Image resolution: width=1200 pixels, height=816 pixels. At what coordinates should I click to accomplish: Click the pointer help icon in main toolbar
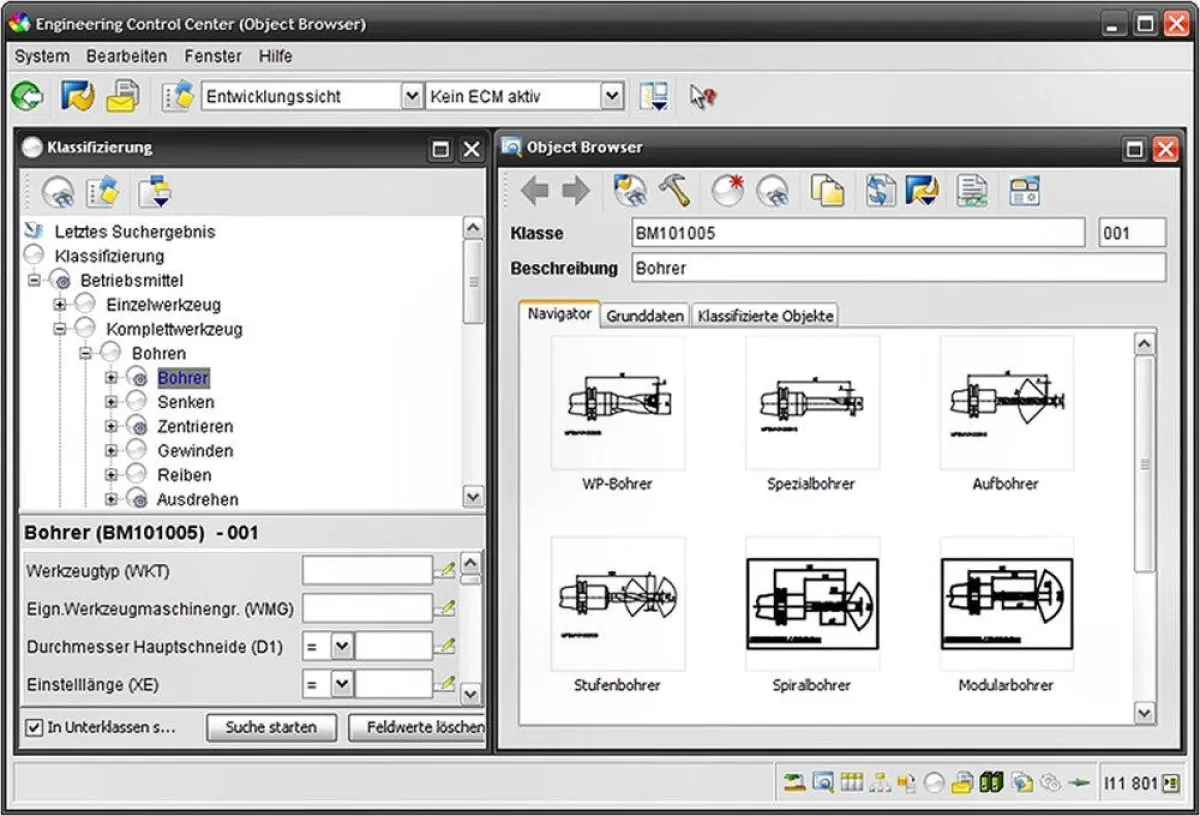[703, 97]
